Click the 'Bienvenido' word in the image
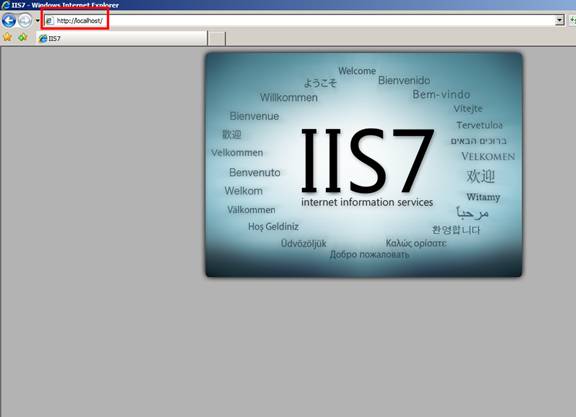The width and height of the screenshot is (576, 417). 404,80
